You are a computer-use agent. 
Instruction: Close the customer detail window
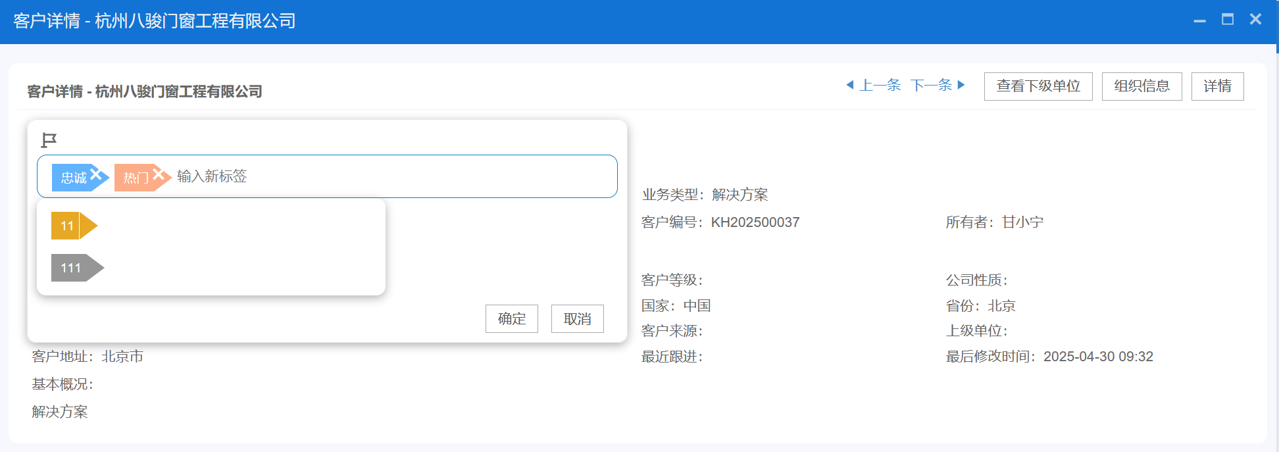(x=1256, y=20)
